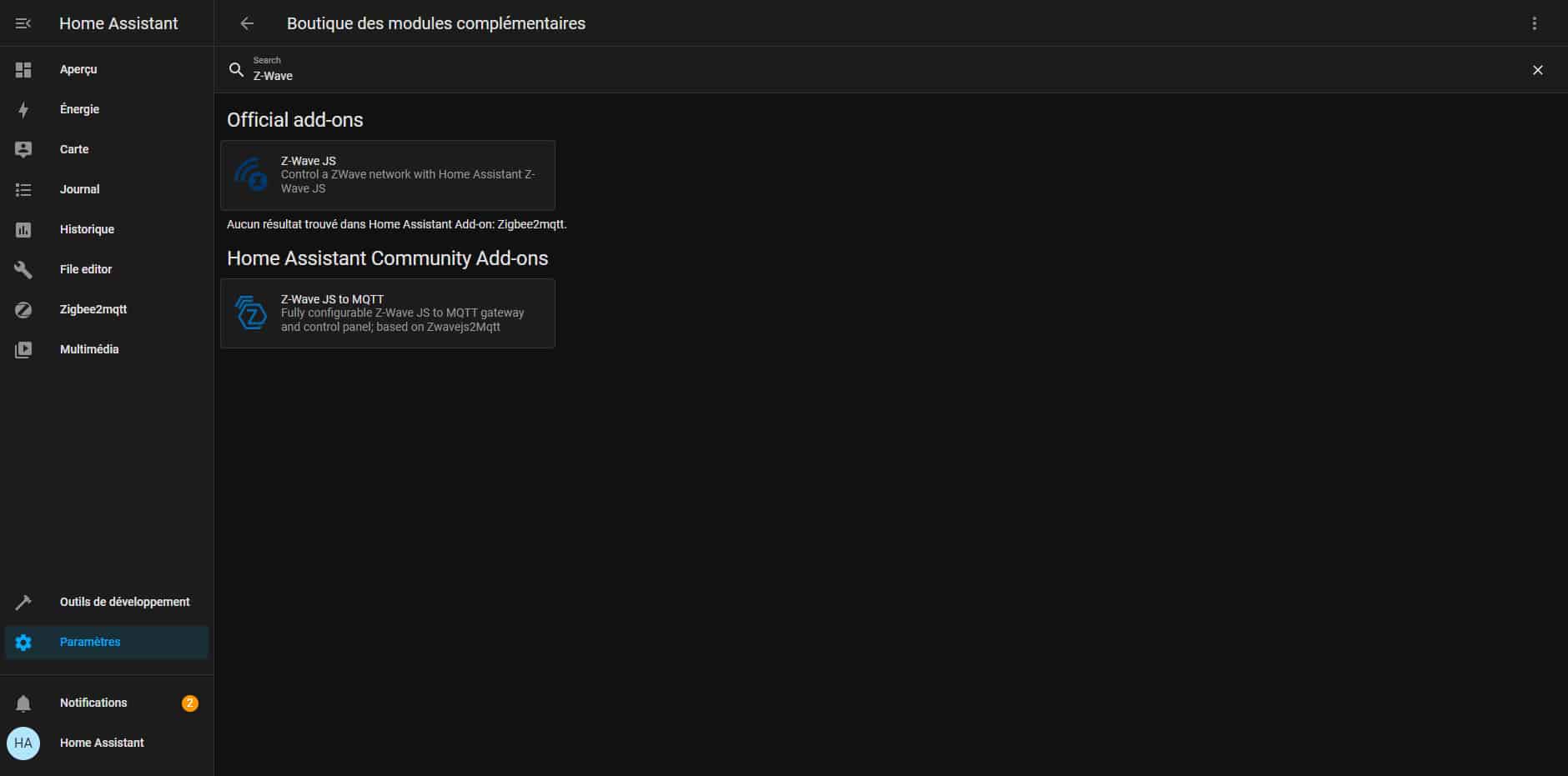The width and height of the screenshot is (1568, 776).
Task: Go back with the arrow icon
Action: click(x=247, y=23)
